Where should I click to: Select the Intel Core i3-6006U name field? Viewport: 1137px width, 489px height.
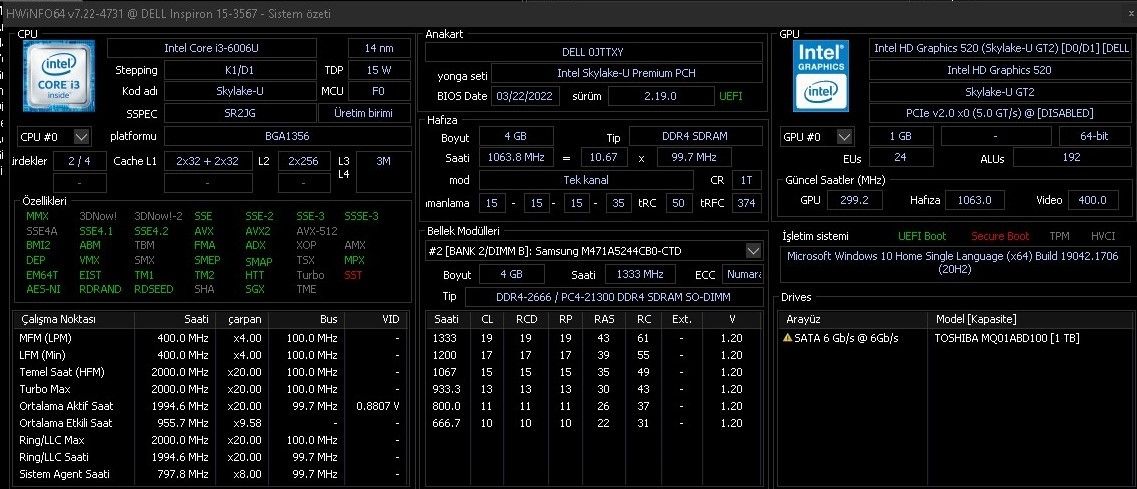212,48
